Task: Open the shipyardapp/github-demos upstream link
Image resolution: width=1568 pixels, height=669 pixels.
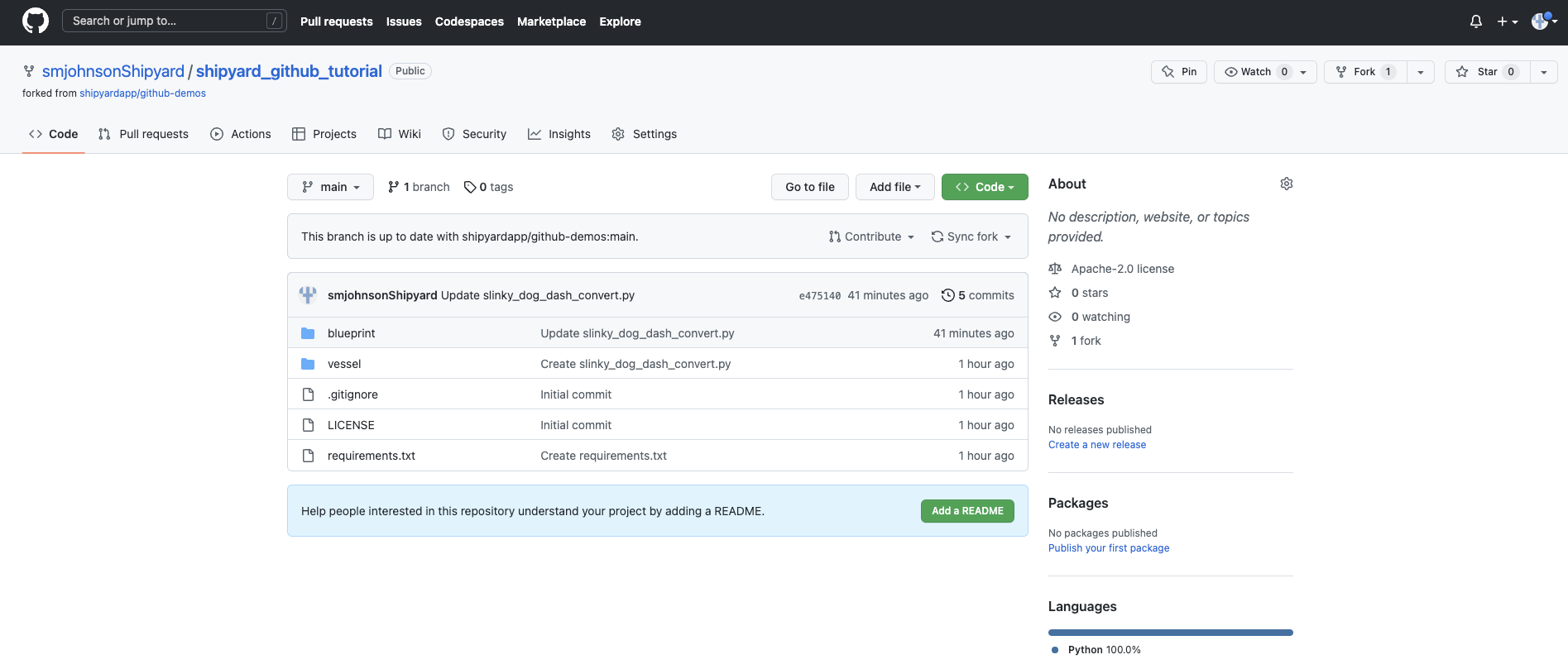Action: [142, 93]
